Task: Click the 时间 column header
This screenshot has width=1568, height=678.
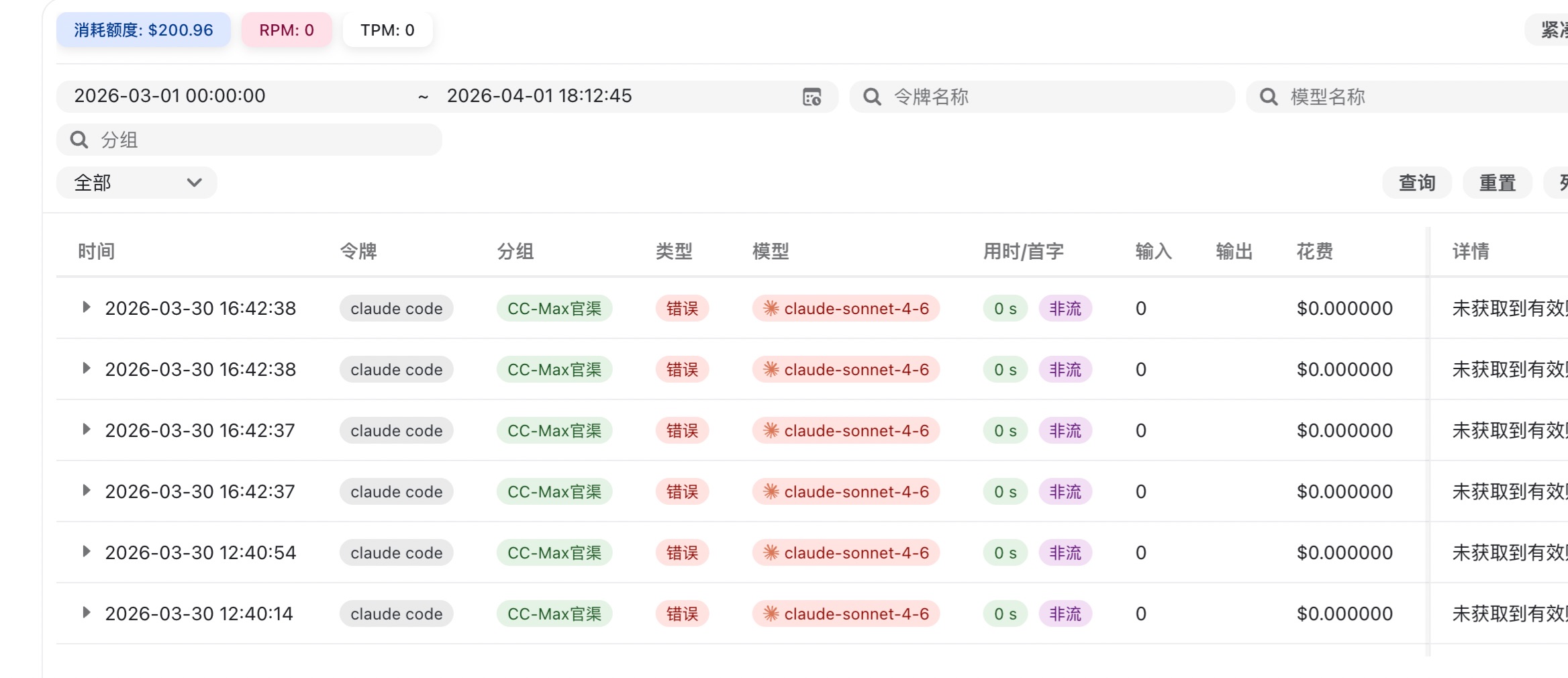Action: click(x=96, y=252)
